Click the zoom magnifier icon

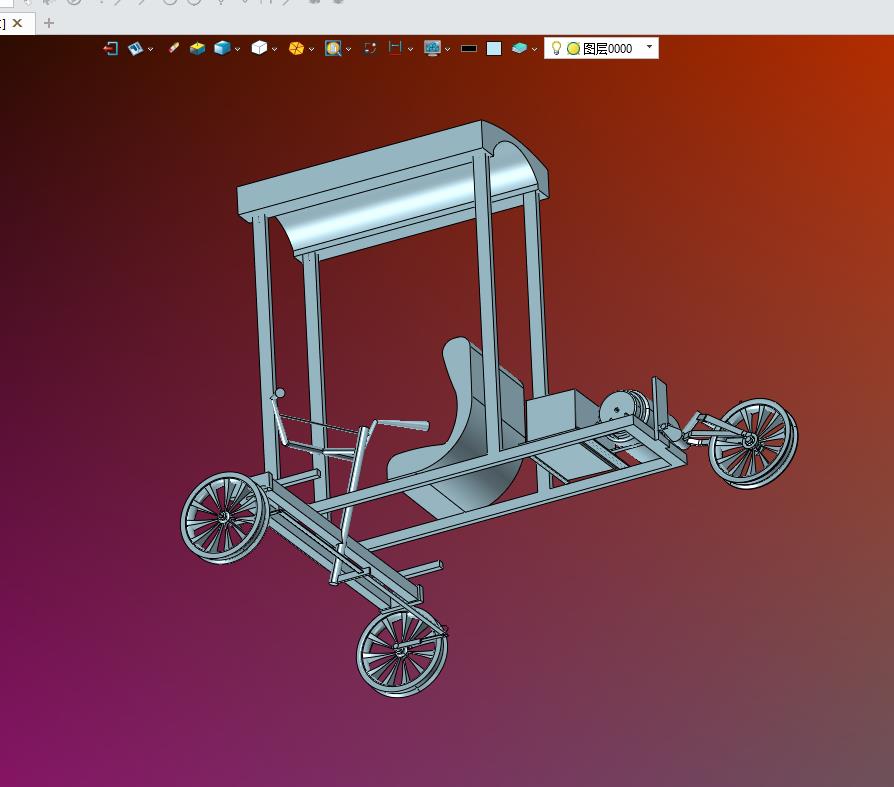point(333,48)
